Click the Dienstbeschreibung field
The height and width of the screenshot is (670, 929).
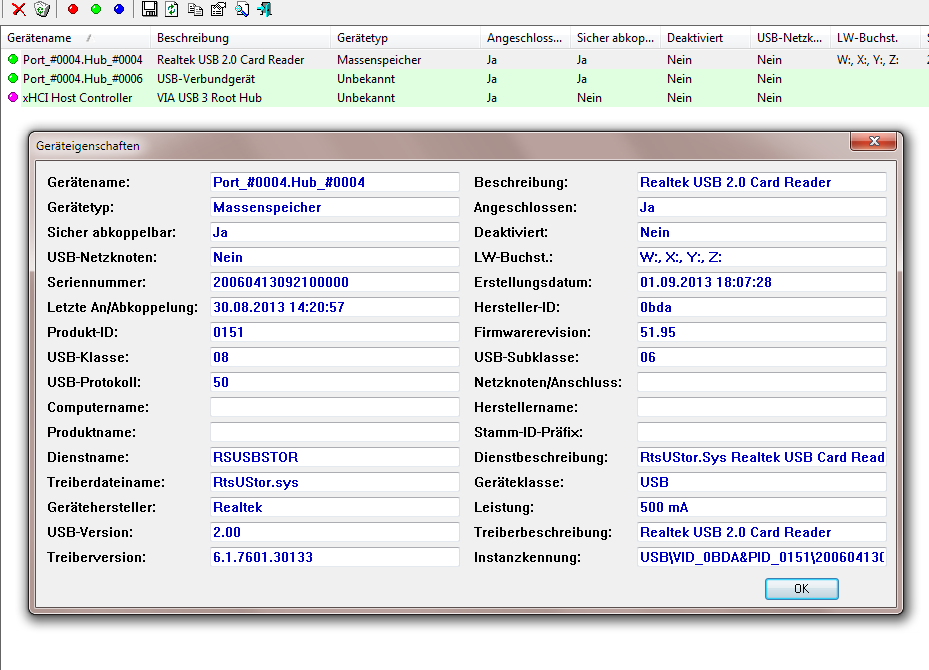point(762,457)
